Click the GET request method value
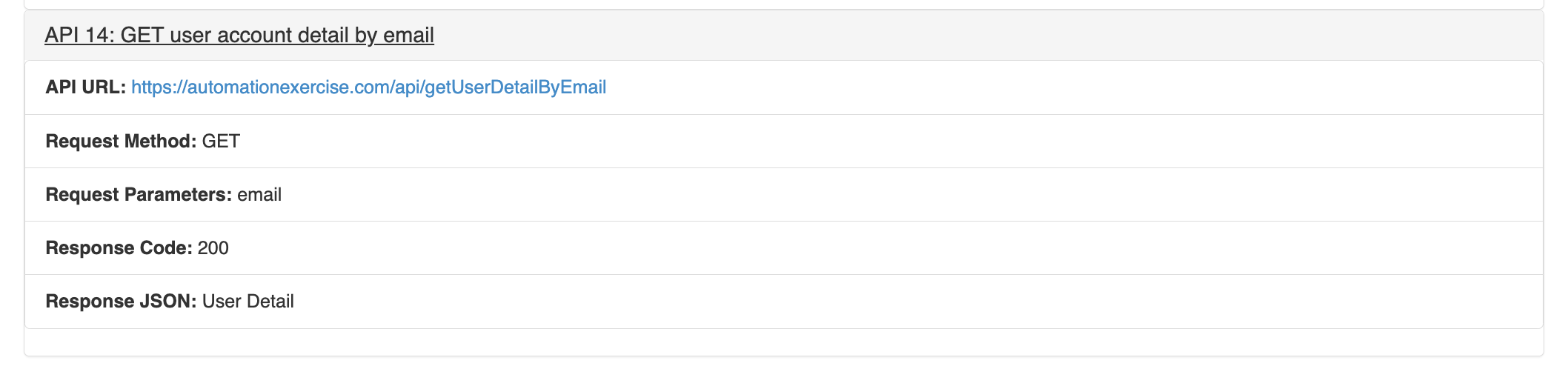The image size is (1568, 369). click(221, 141)
